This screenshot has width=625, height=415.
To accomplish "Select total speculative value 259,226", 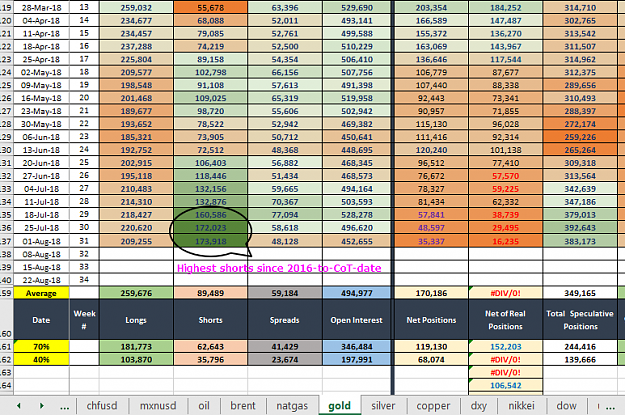I will [580, 137].
